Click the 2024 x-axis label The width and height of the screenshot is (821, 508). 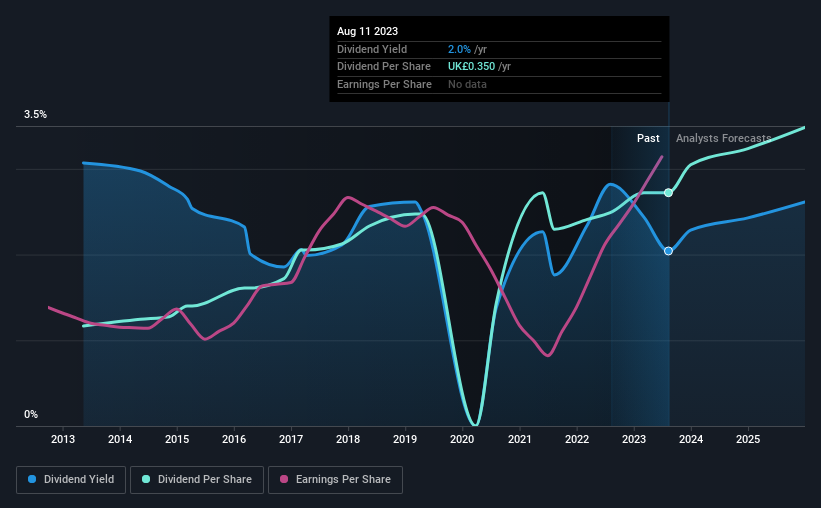coord(691,439)
